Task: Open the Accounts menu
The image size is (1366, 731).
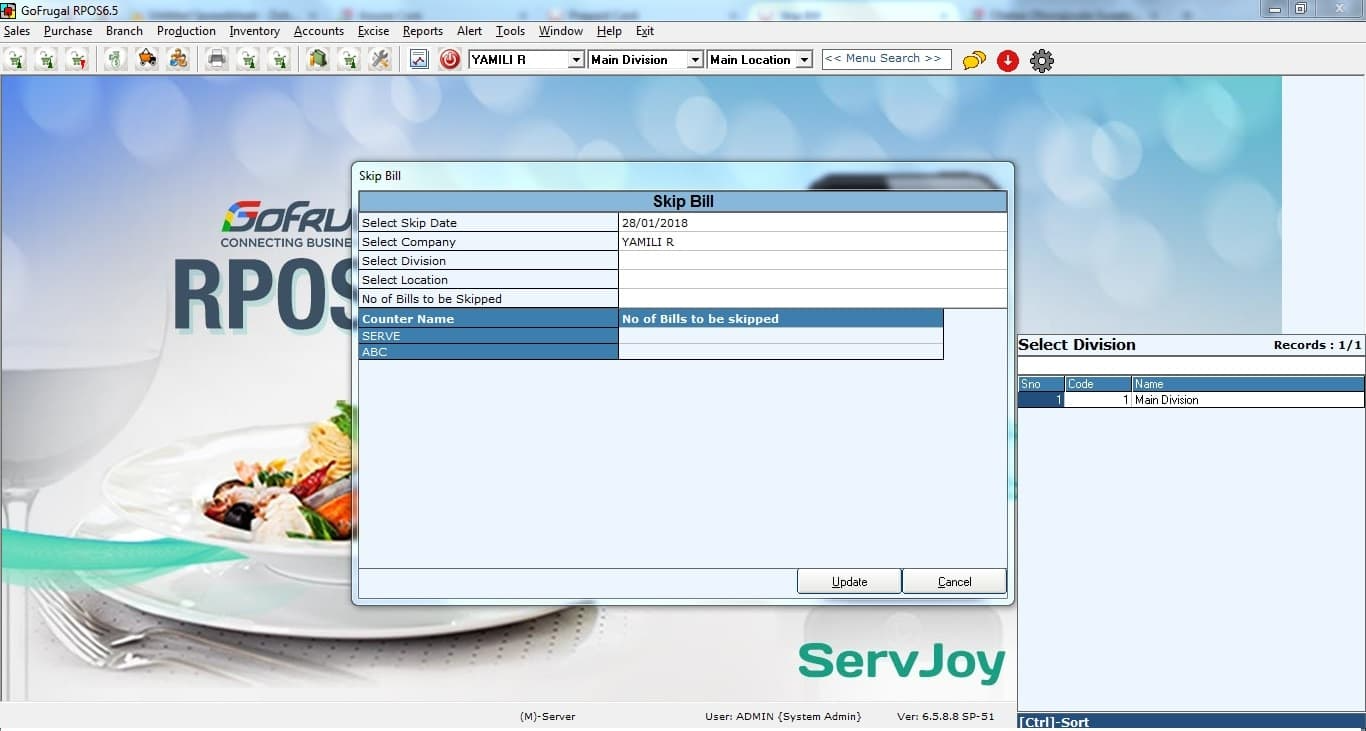Action: tap(319, 31)
